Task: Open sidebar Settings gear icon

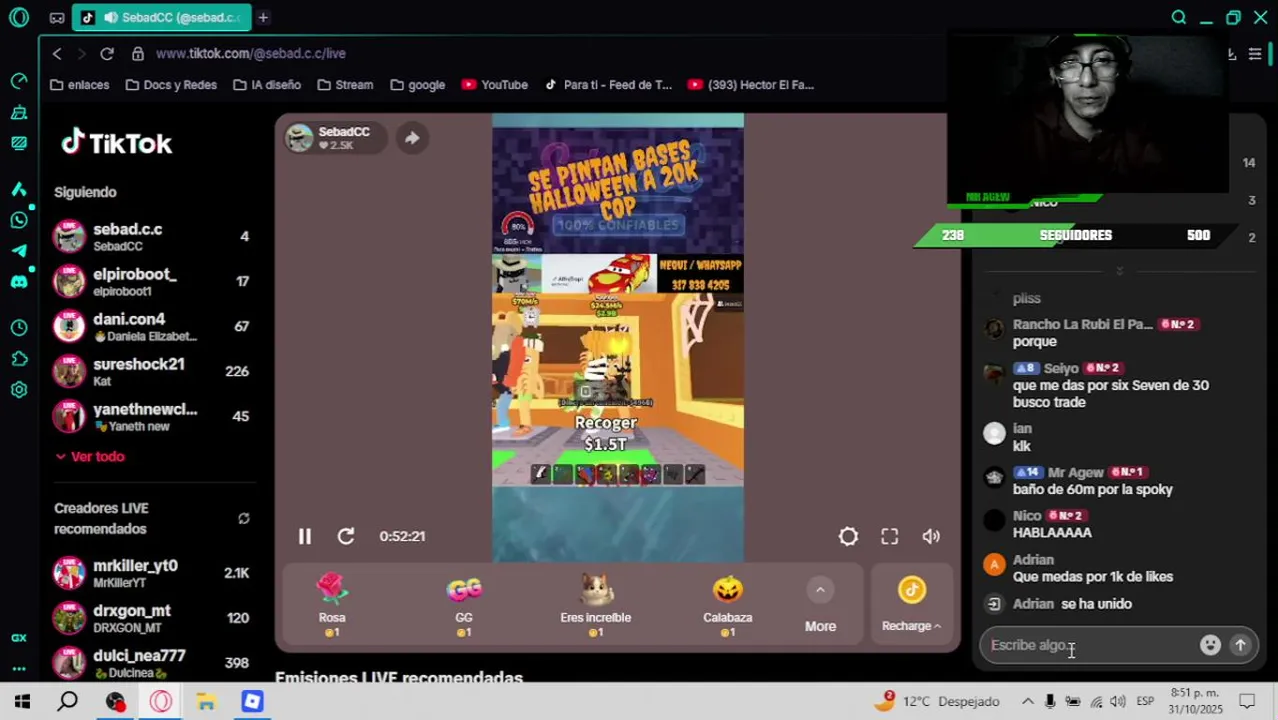Action: (18, 389)
